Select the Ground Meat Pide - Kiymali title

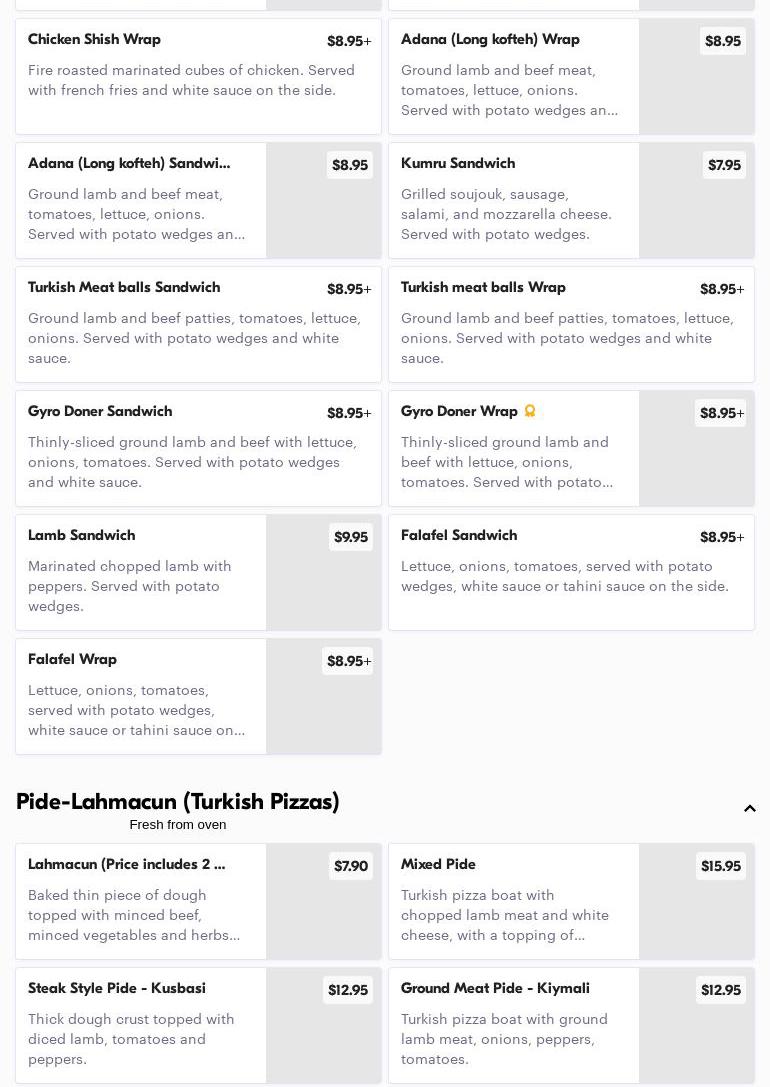495,988
